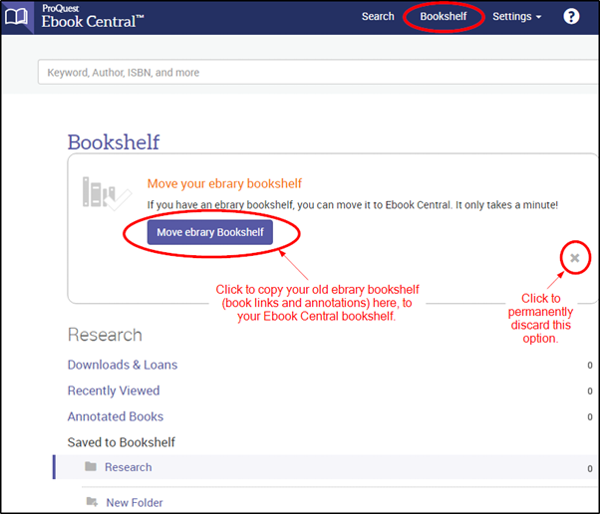Image resolution: width=600 pixels, height=514 pixels.
Task: Dismiss the ebrary bookshelf option with X
Action: (x=575, y=258)
